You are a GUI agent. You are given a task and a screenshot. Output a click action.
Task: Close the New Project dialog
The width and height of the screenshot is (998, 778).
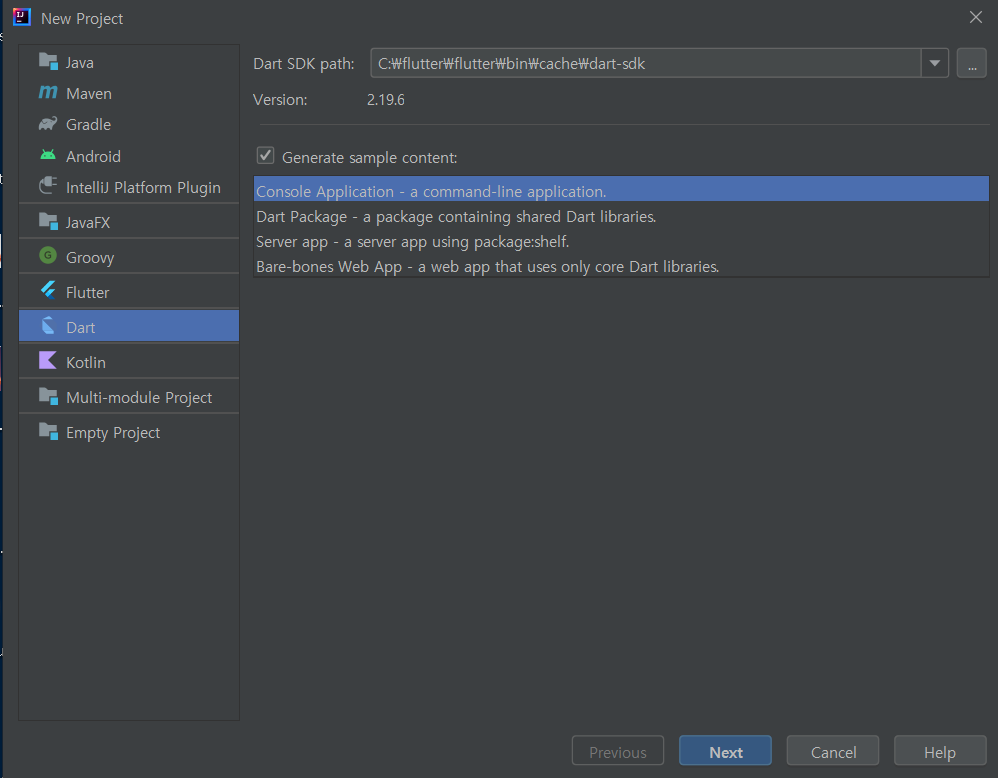(x=976, y=17)
